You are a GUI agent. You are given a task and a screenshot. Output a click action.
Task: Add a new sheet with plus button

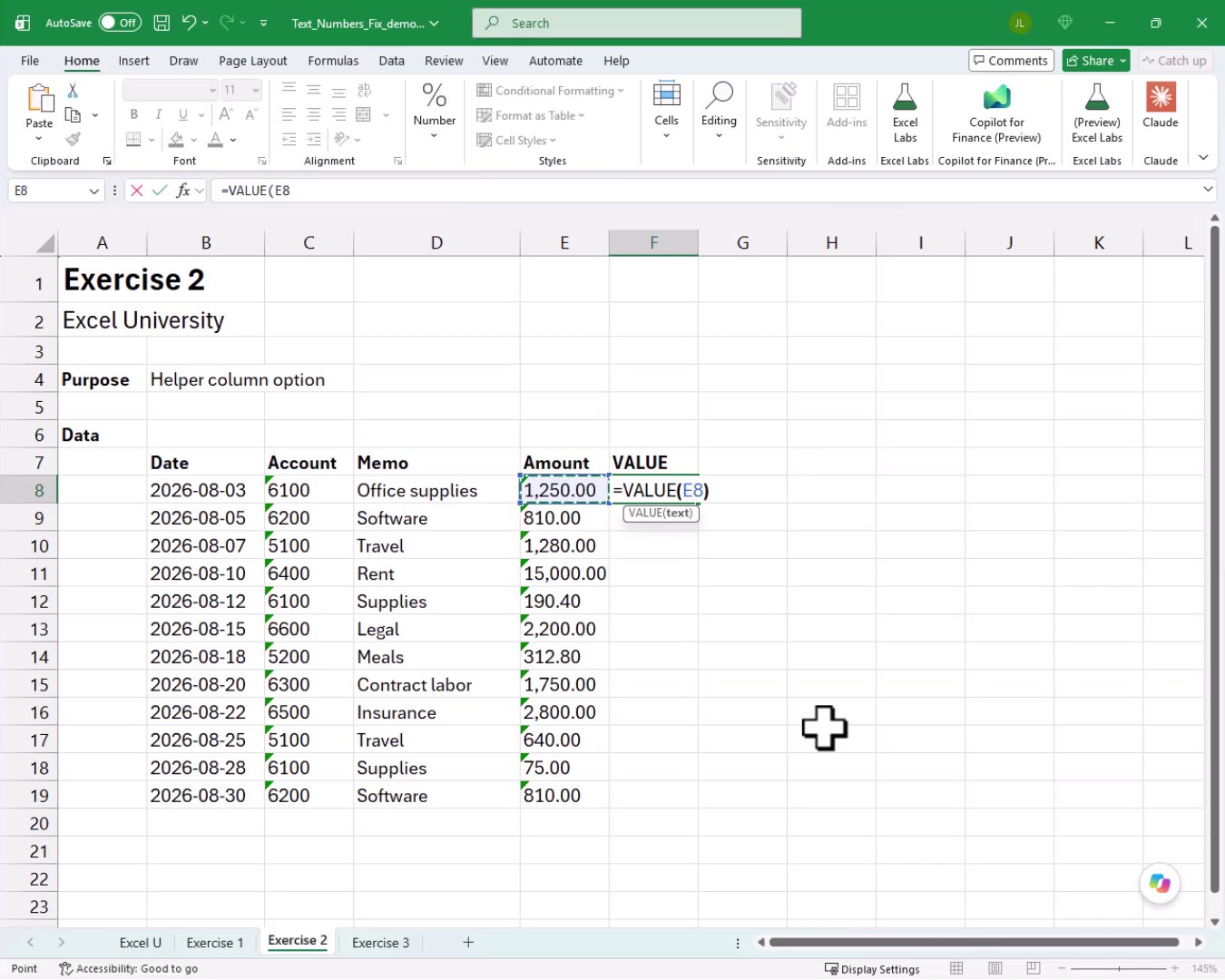point(468,943)
